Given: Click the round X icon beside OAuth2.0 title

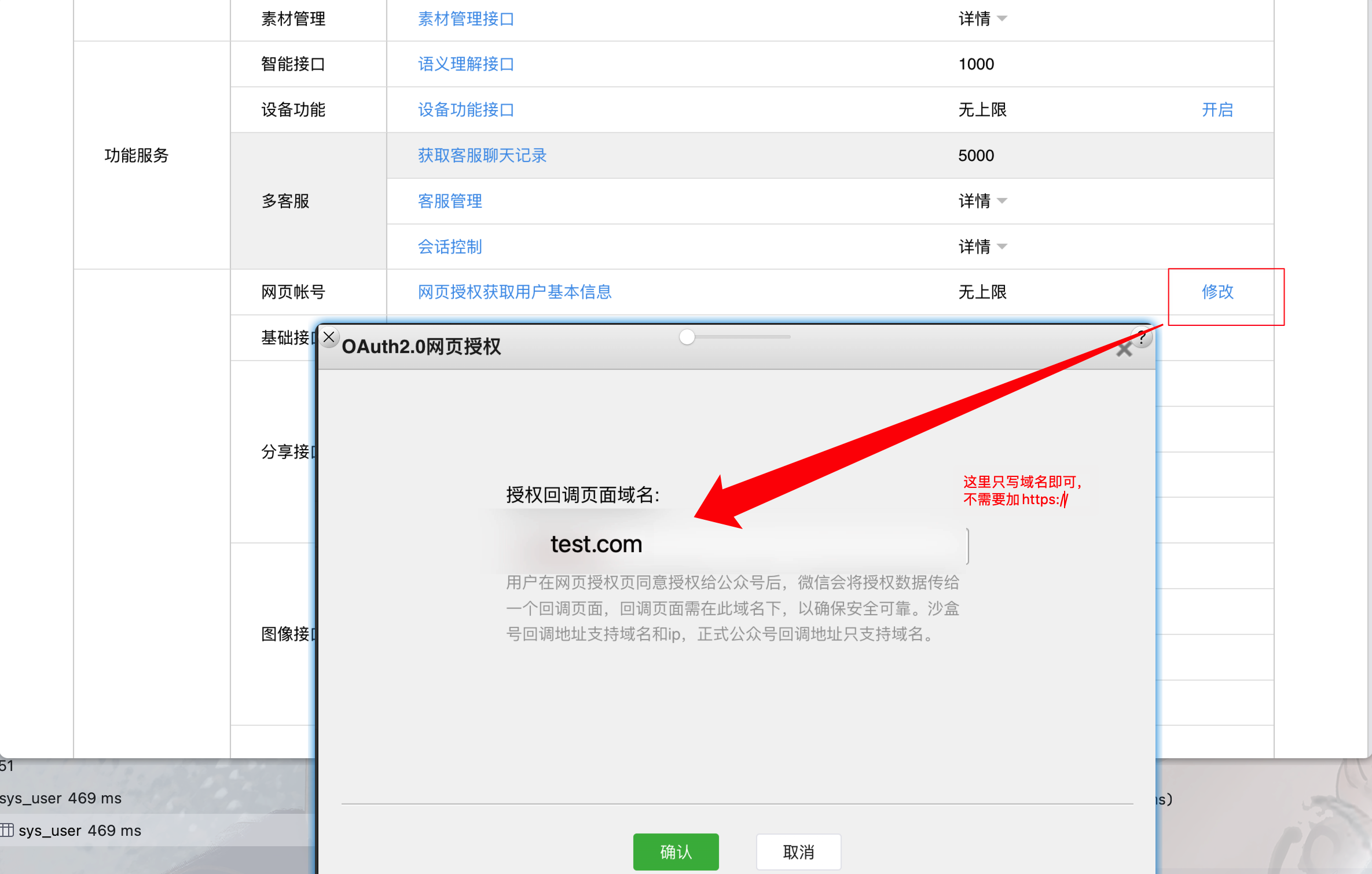Looking at the screenshot, I should (x=329, y=337).
